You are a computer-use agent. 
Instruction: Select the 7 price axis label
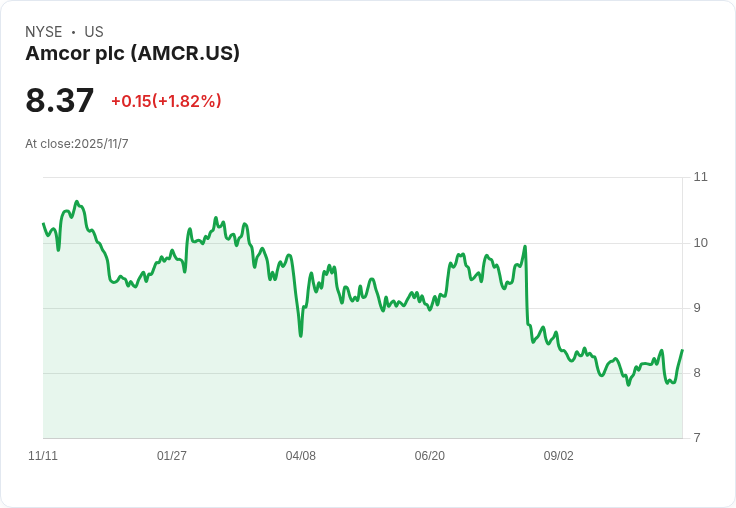click(x=697, y=438)
